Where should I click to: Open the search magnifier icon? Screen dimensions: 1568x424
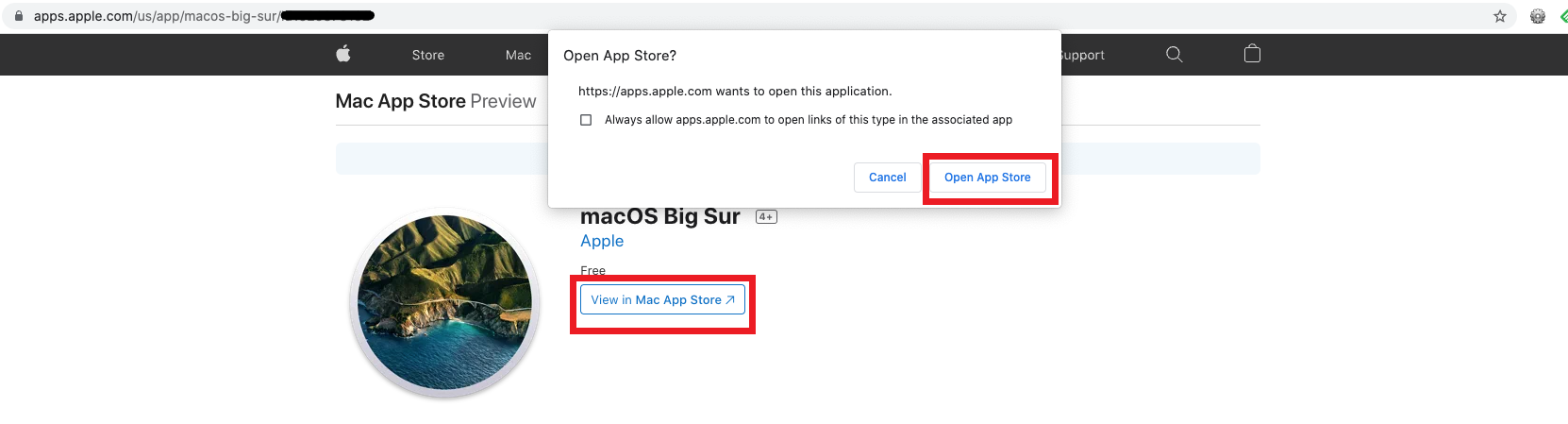[1174, 54]
